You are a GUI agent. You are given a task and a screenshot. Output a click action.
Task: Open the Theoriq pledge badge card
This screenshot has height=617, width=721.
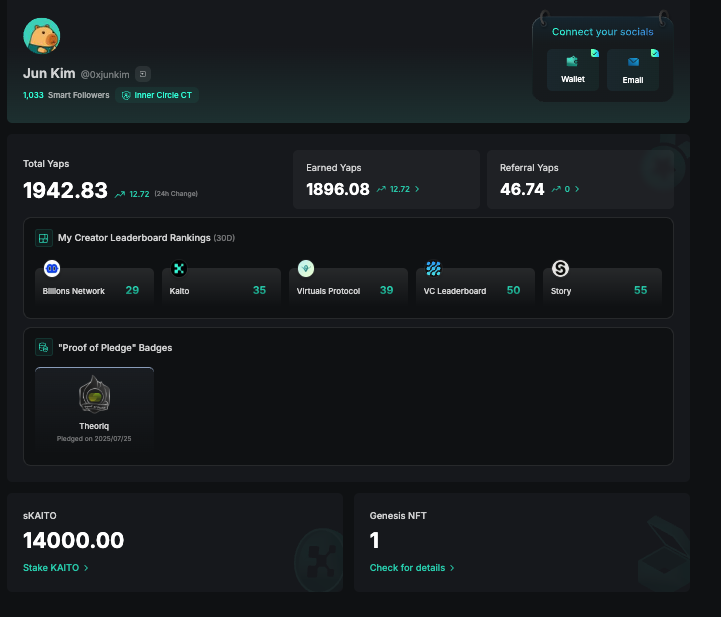[94, 408]
